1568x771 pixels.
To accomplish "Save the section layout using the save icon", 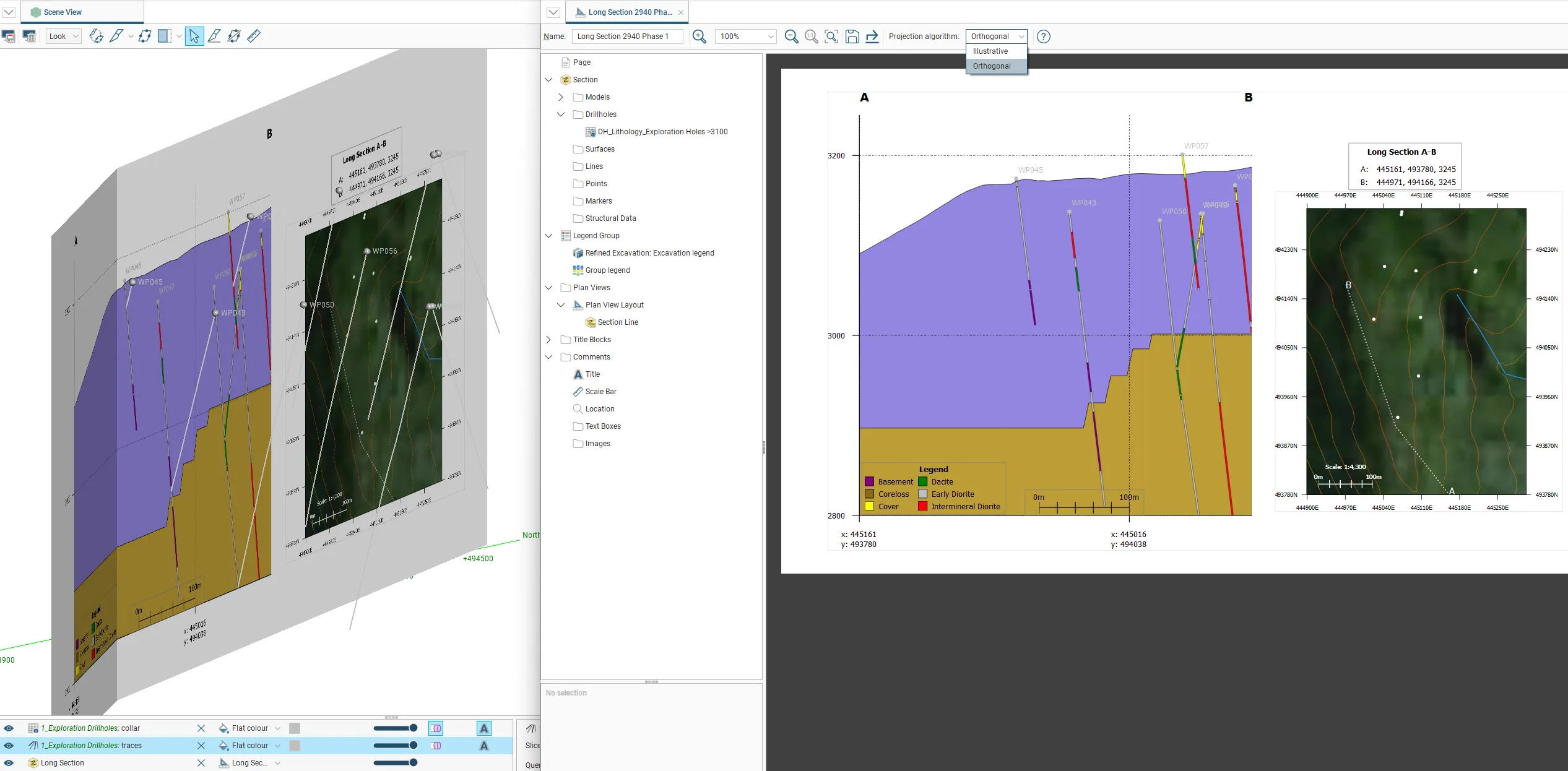I will (852, 37).
